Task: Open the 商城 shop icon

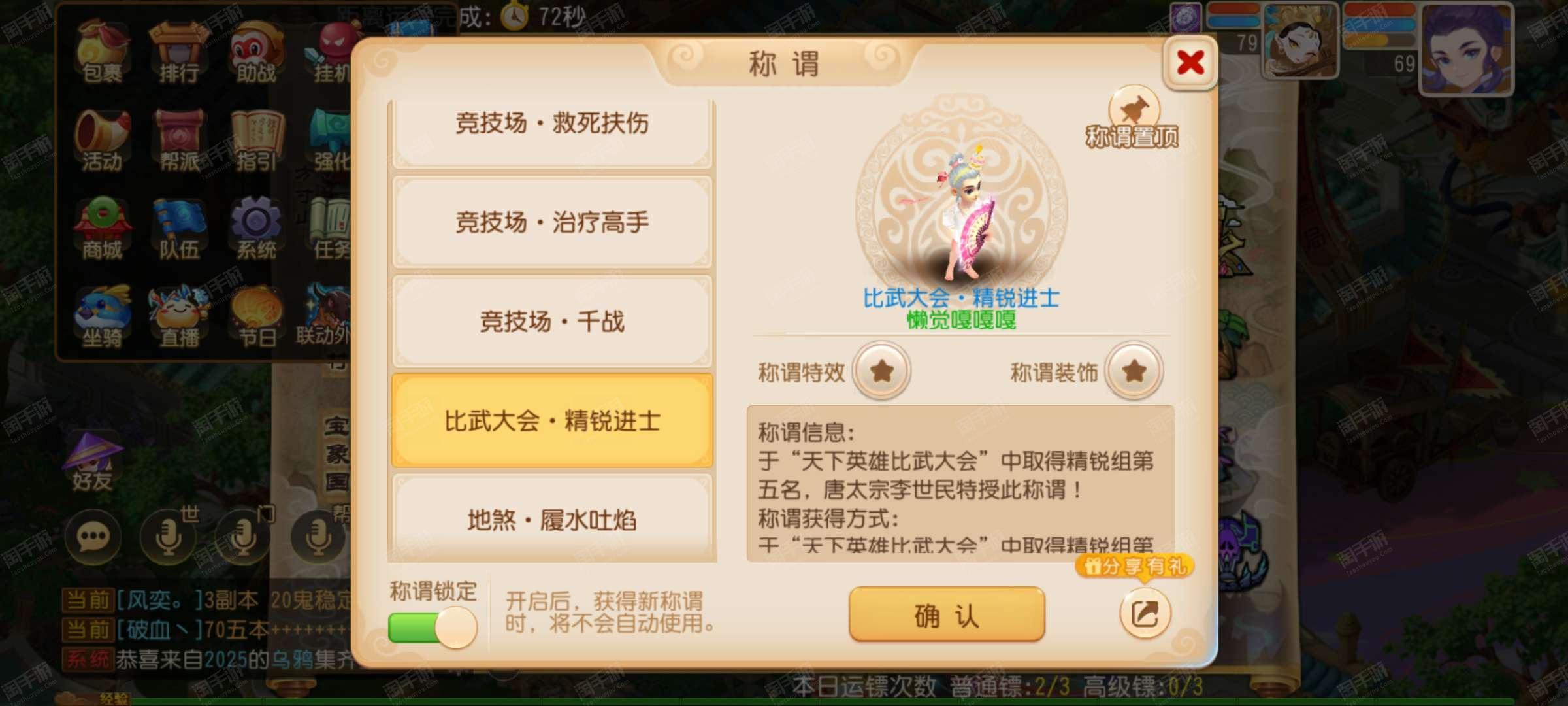Action: (x=102, y=229)
